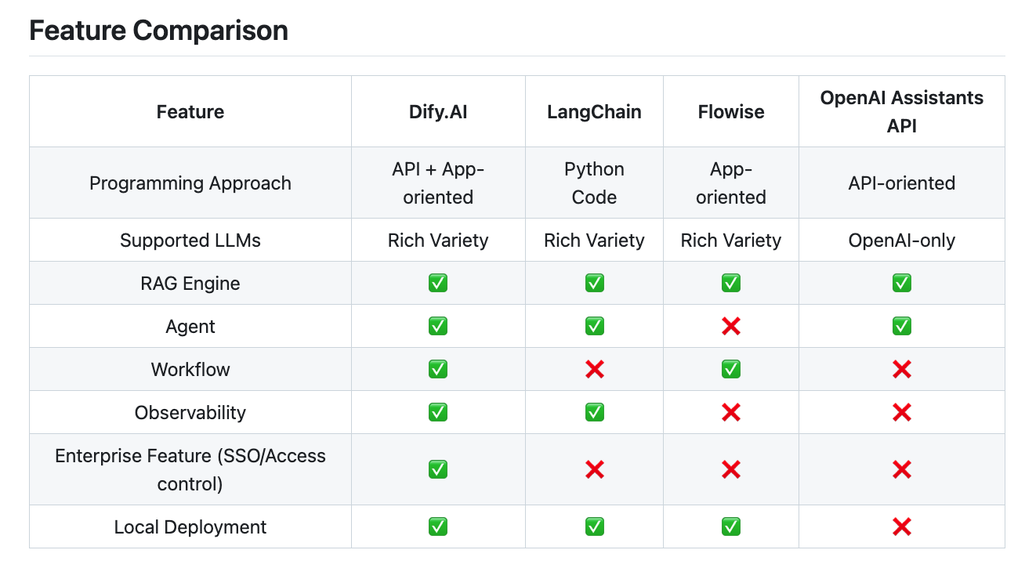The image size is (1024, 568).
Task: Click the LangChain Local Deployment checkmark
Action: pyautogui.click(x=594, y=526)
